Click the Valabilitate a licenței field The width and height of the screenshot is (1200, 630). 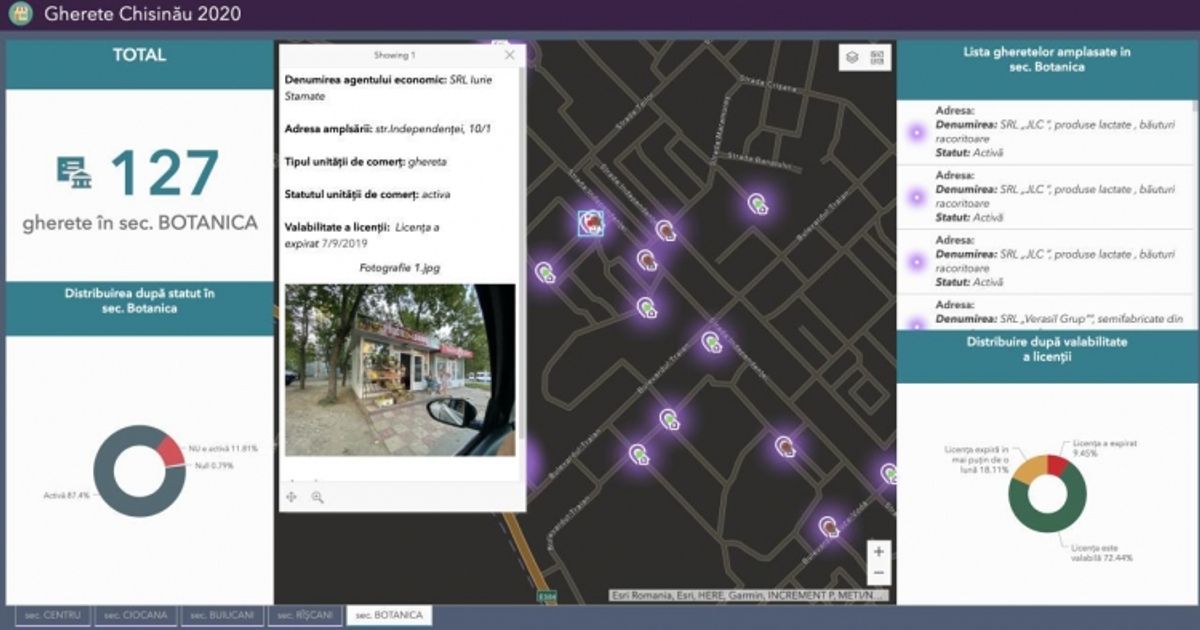point(363,235)
